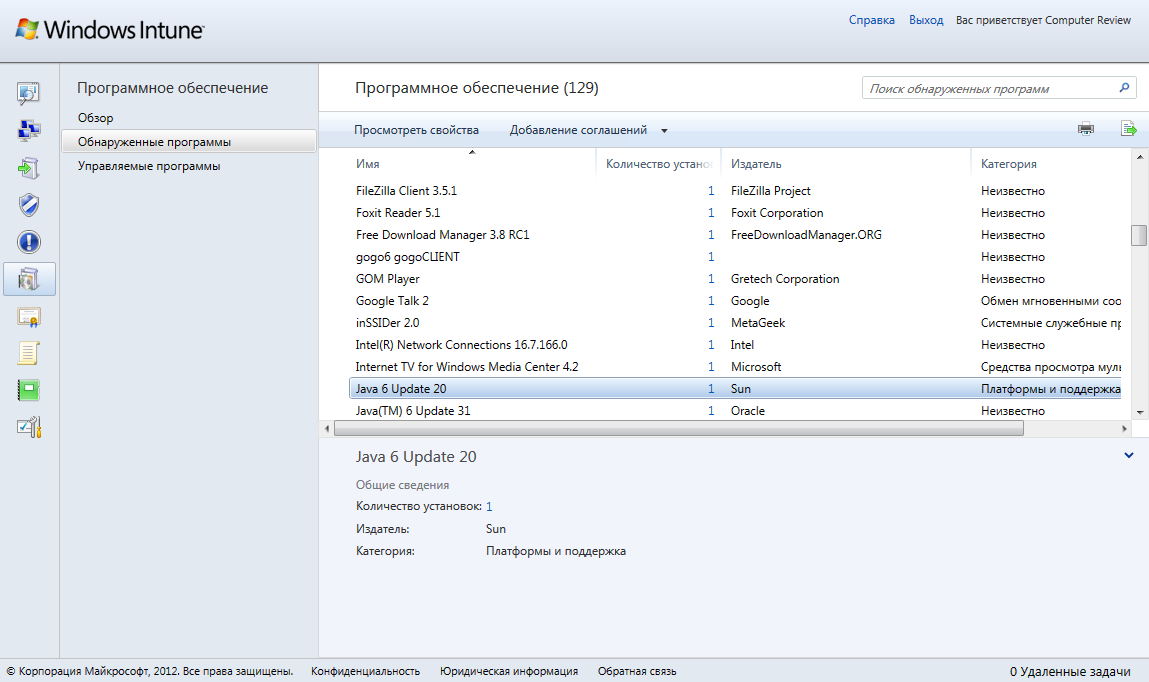Image resolution: width=1149 pixels, height=682 pixels.
Task: Click the vertical scrollbar thumb
Action: [x=1139, y=235]
